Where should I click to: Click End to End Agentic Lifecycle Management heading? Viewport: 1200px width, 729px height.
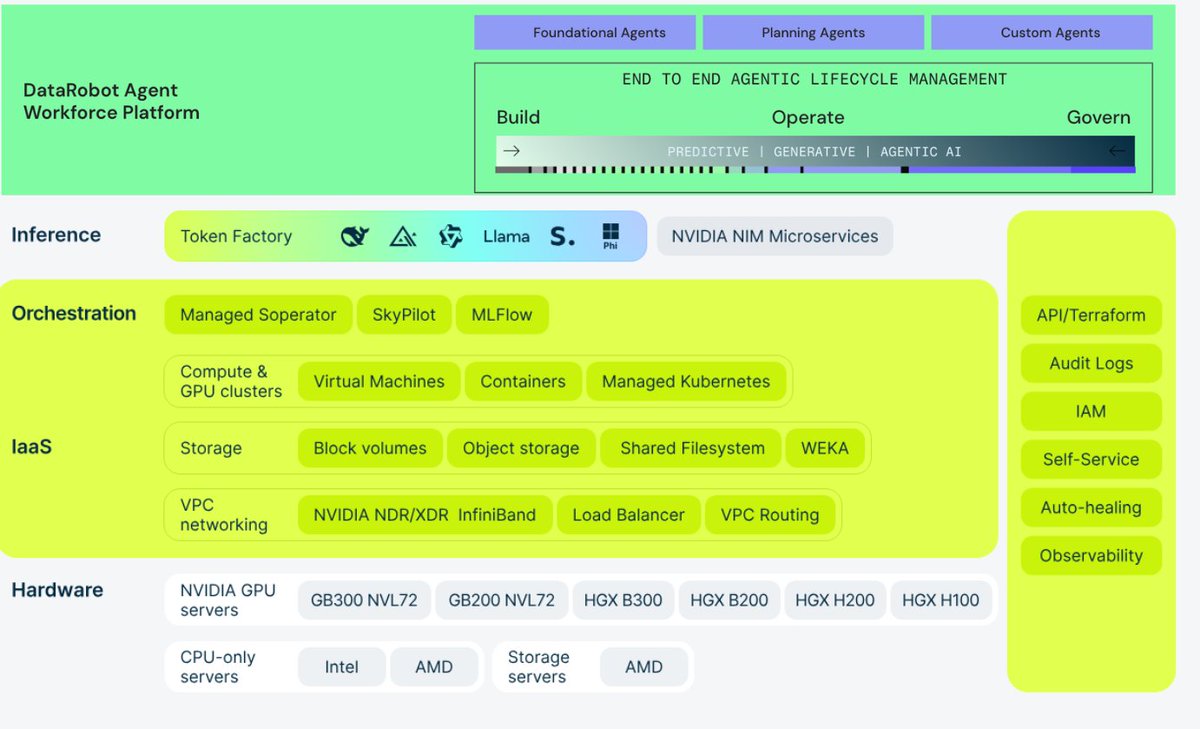coord(815,79)
